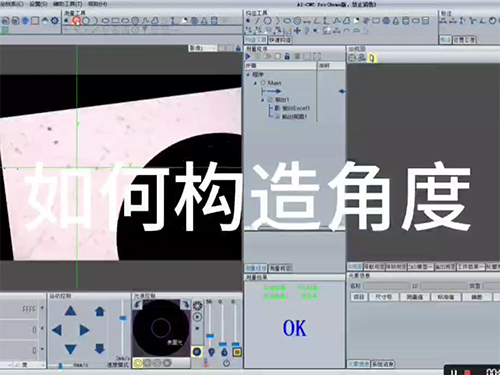Move stage down with the down arrow
Image resolution: width=500 pixels, height=375 pixels.
click(x=70, y=349)
